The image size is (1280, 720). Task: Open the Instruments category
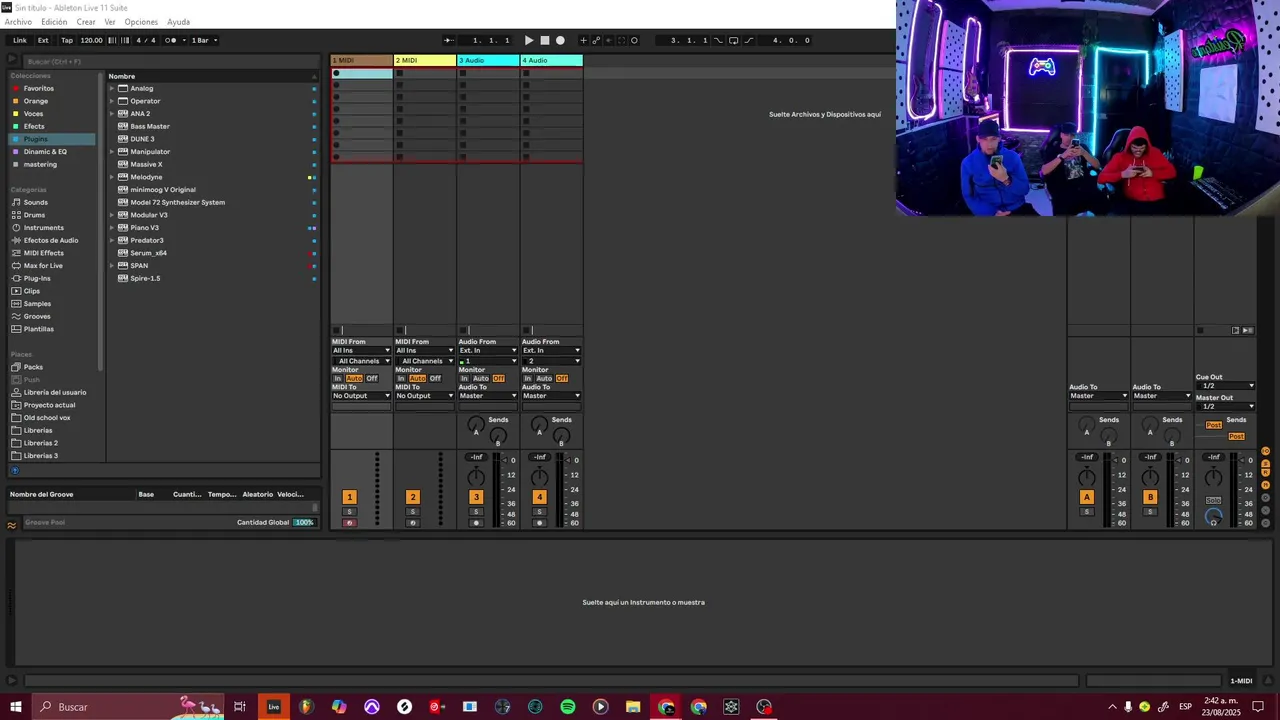click(x=43, y=228)
